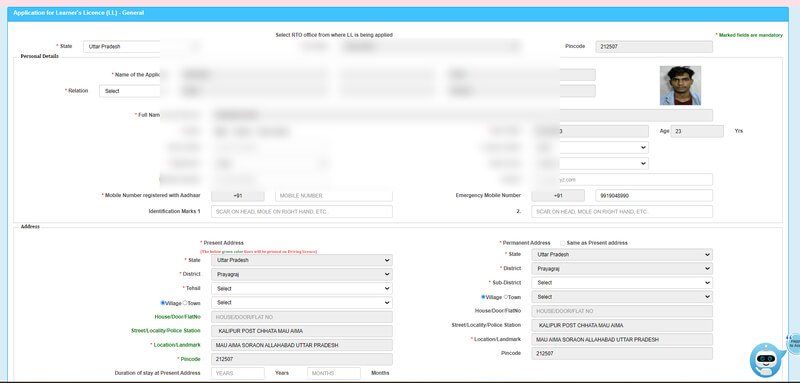Click the +91 code beside Emergency number
The image size is (800, 383).
click(558, 196)
